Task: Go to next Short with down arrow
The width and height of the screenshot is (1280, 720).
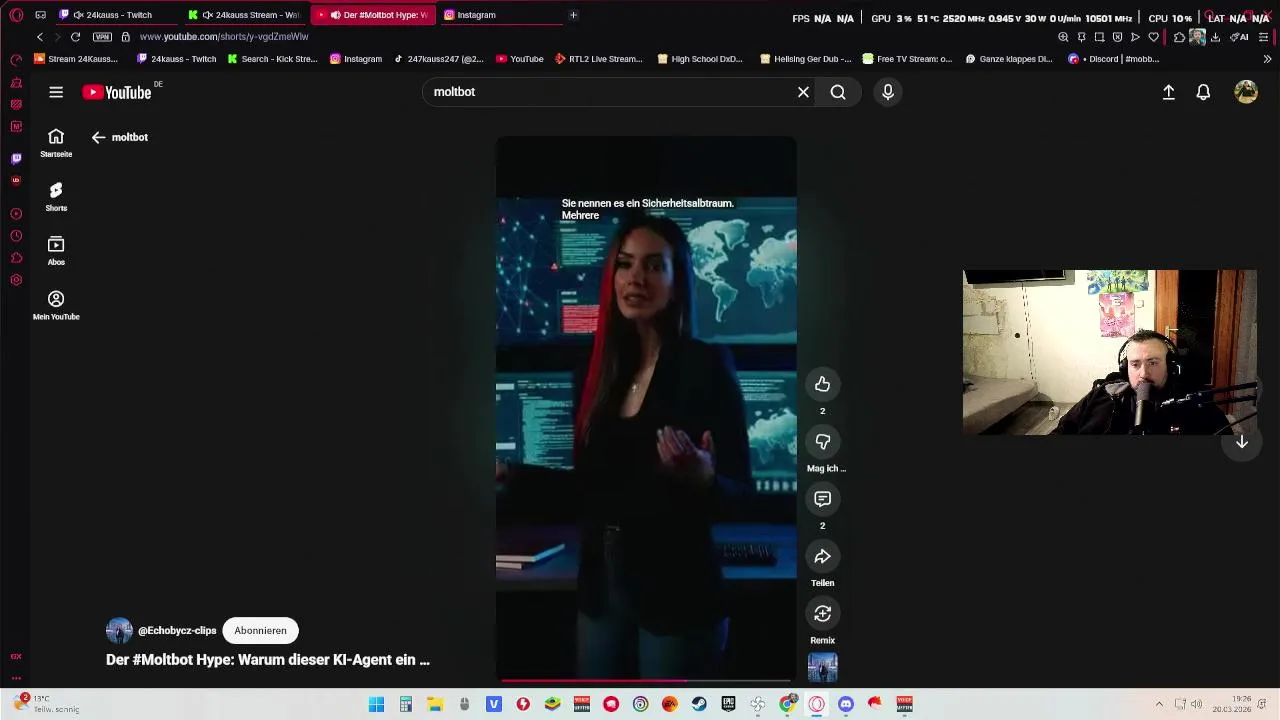Action: [1242, 442]
